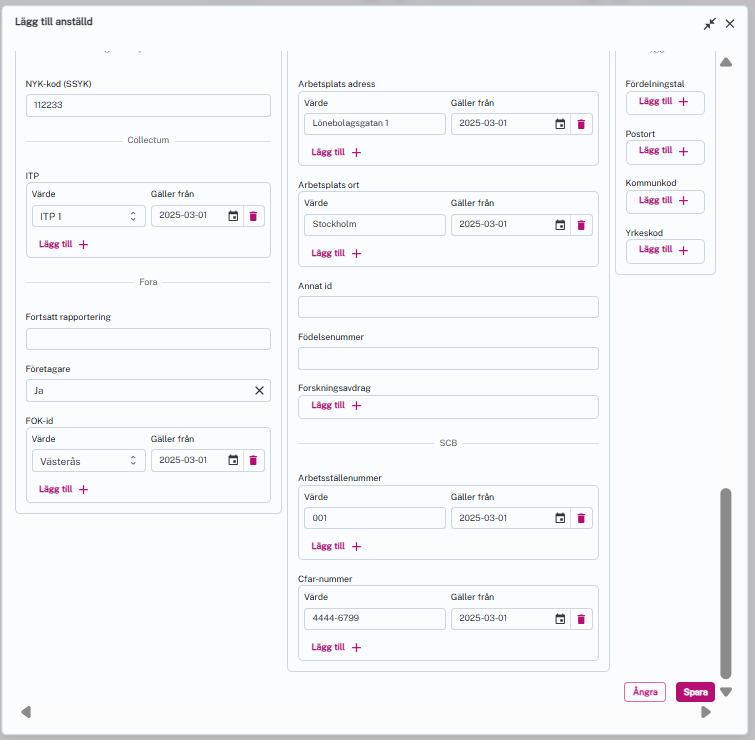Screen dimensions: 755x740
Task: Open the Företagare combo box
Action: point(138,391)
